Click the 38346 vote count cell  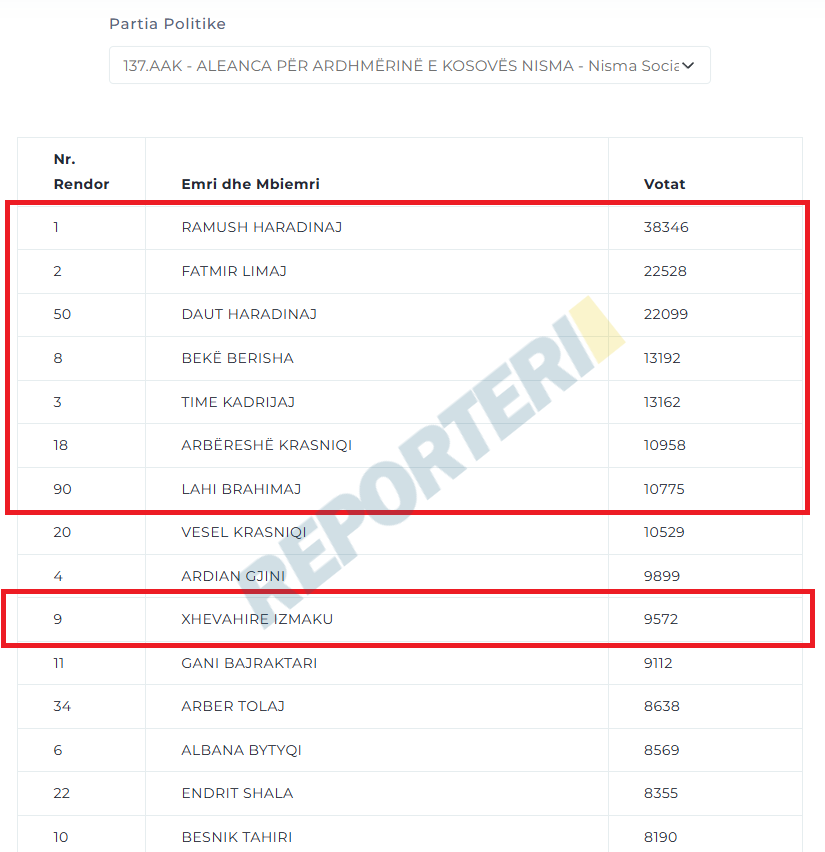(666, 227)
